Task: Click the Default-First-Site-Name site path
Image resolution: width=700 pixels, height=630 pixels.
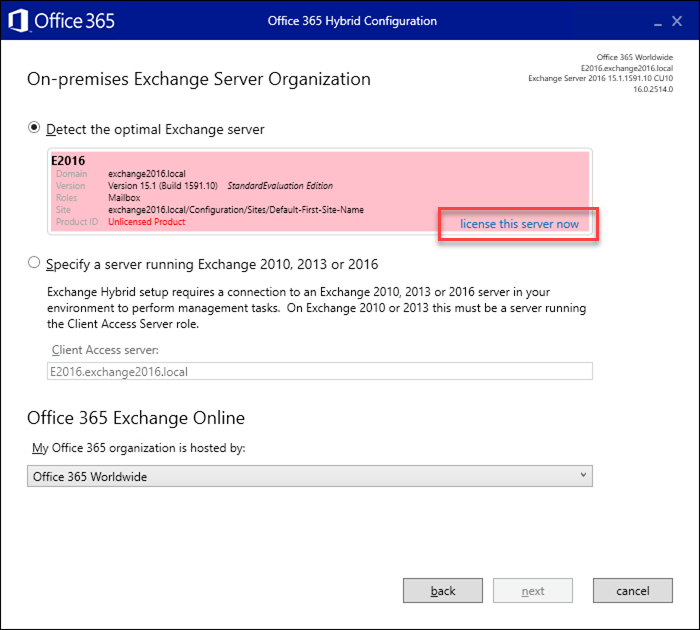Action: click(x=236, y=210)
